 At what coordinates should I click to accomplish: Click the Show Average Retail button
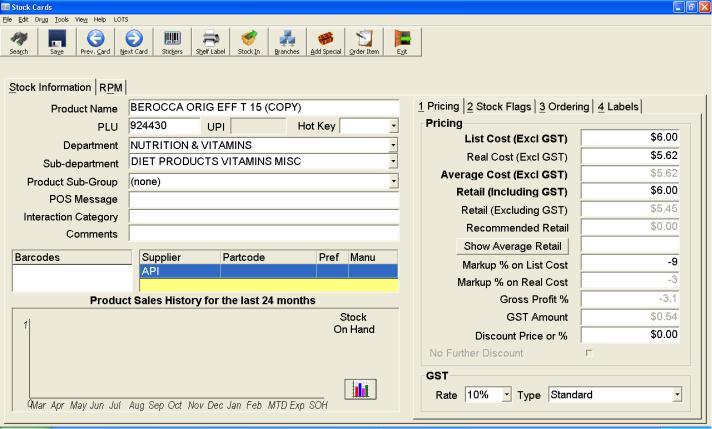pos(513,246)
